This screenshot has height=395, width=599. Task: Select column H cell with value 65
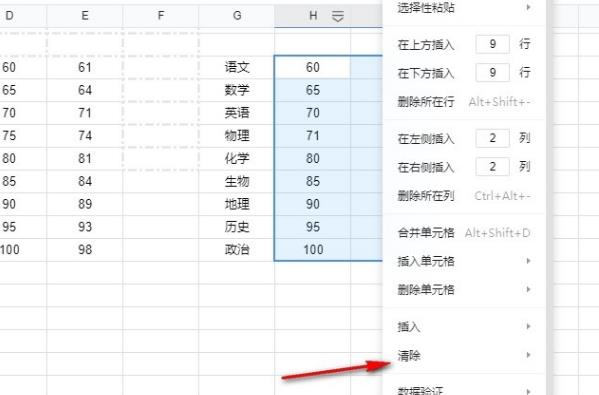[x=313, y=90]
